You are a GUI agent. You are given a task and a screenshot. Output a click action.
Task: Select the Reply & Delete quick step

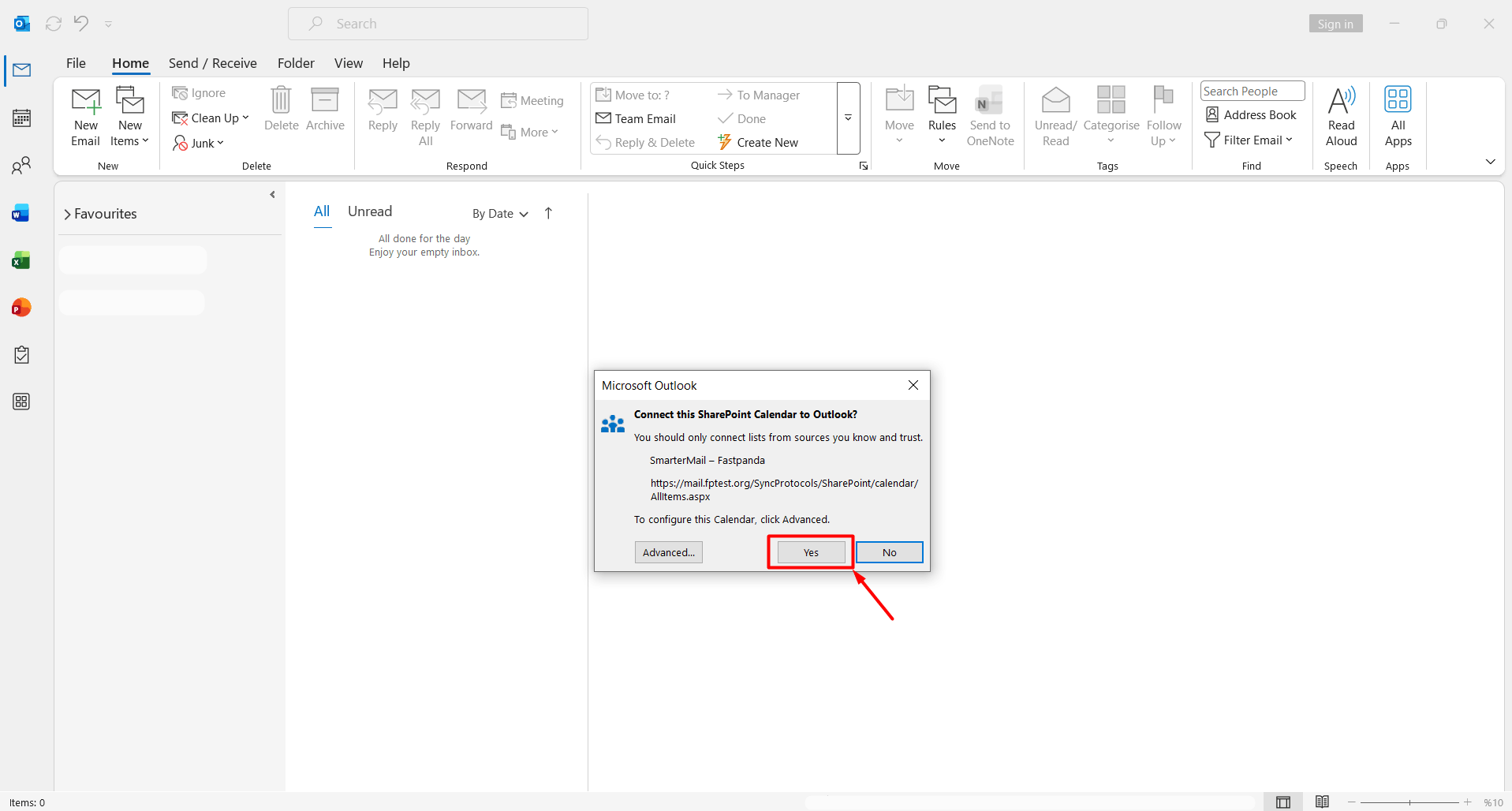pyautogui.click(x=645, y=142)
